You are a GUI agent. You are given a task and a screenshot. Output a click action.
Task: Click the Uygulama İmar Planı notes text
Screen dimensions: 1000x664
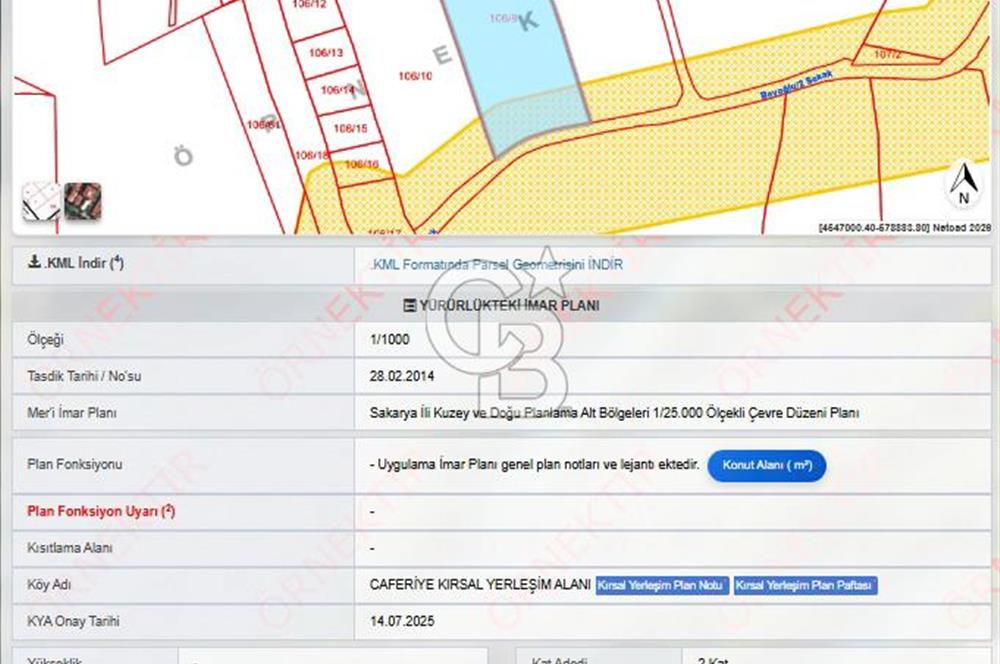[x=534, y=464]
